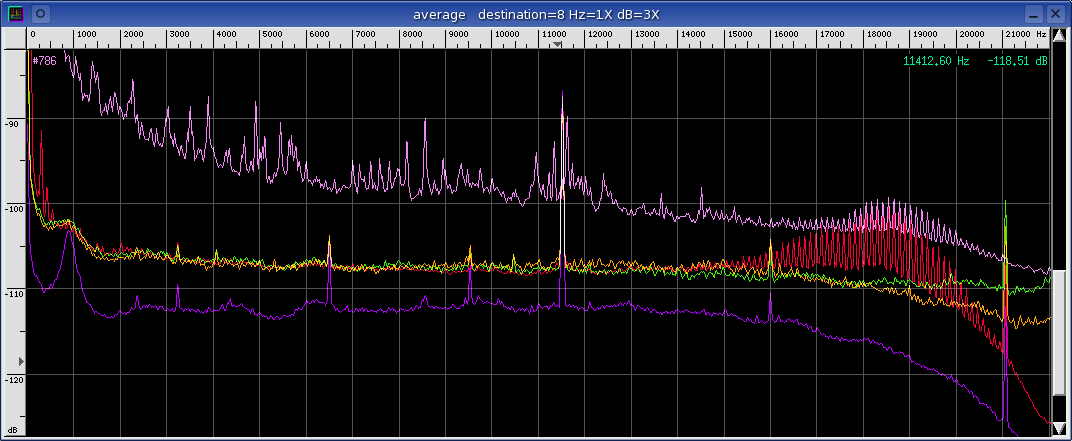Click the #786 frame counter label
Viewport: 1072px width, 441px height.
pos(45,61)
